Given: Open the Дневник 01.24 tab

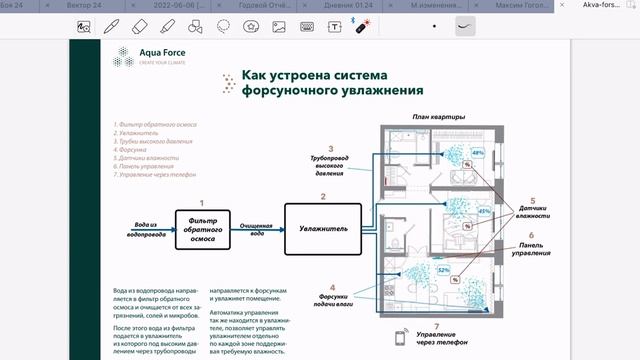Looking at the screenshot, I should [x=348, y=5].
